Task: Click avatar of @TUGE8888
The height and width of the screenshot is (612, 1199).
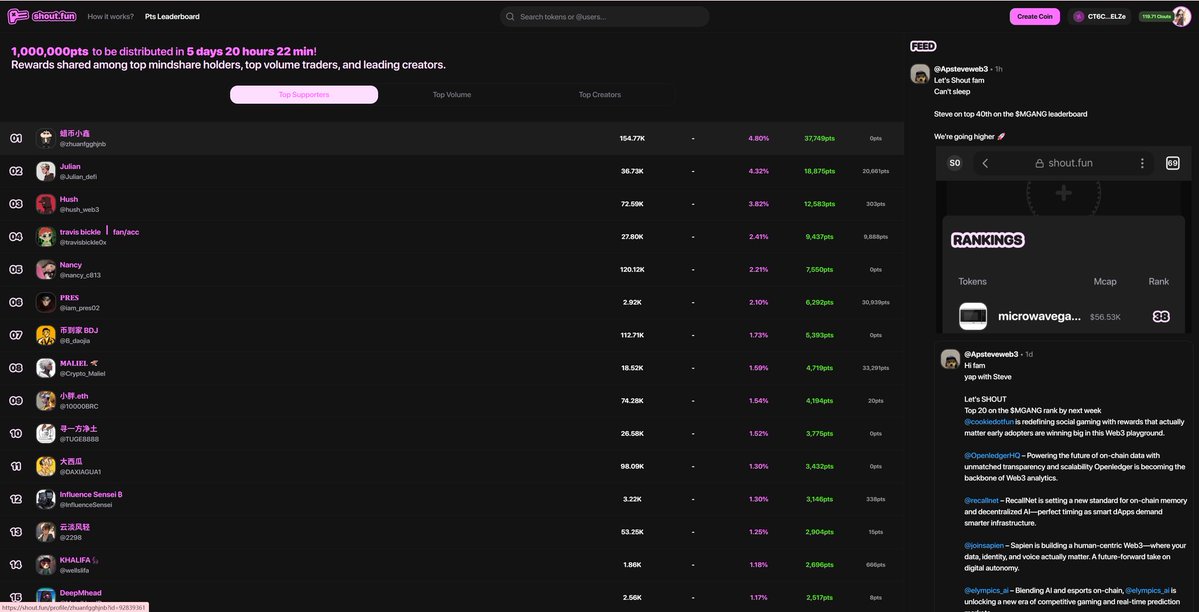Action: [46, 434]
